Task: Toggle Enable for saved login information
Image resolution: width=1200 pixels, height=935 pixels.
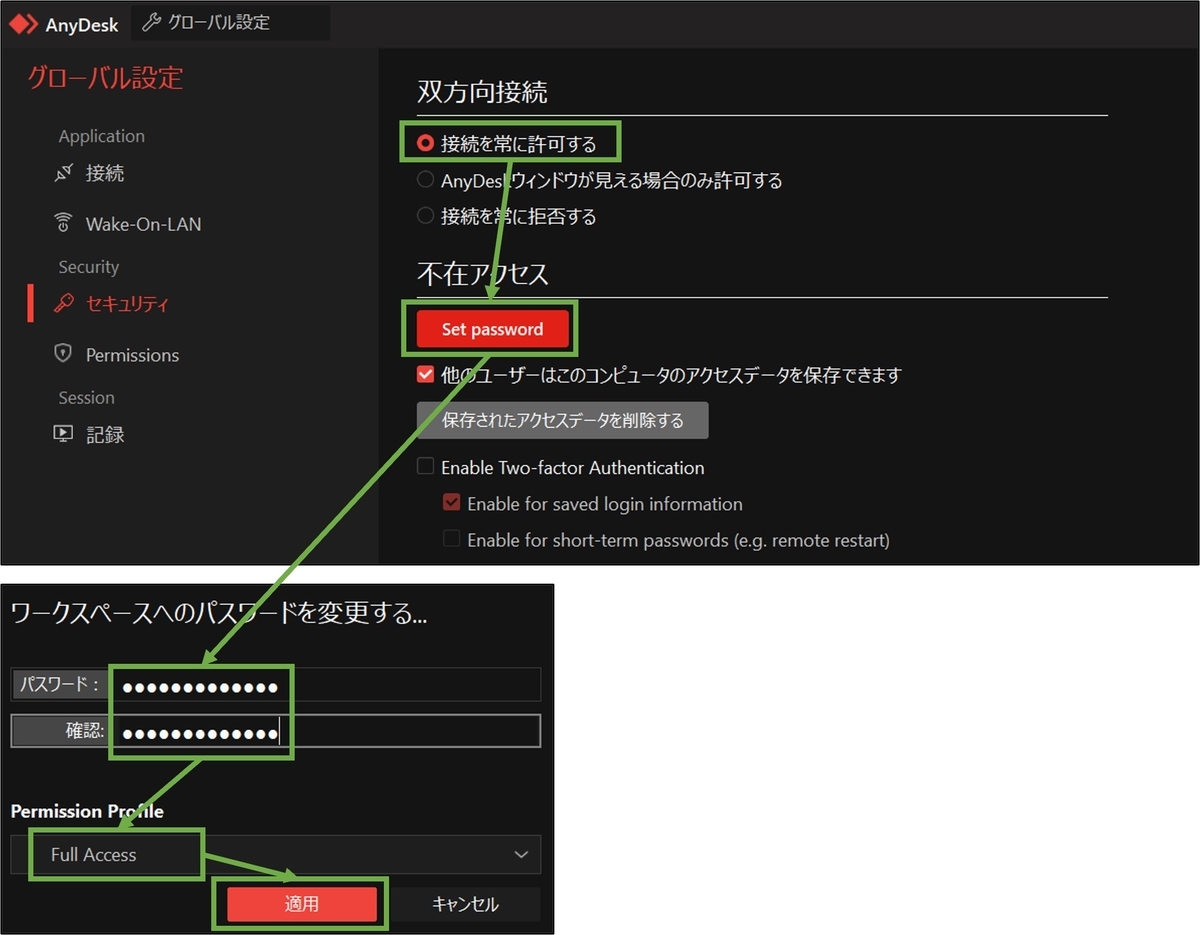Action: (451, 503)
